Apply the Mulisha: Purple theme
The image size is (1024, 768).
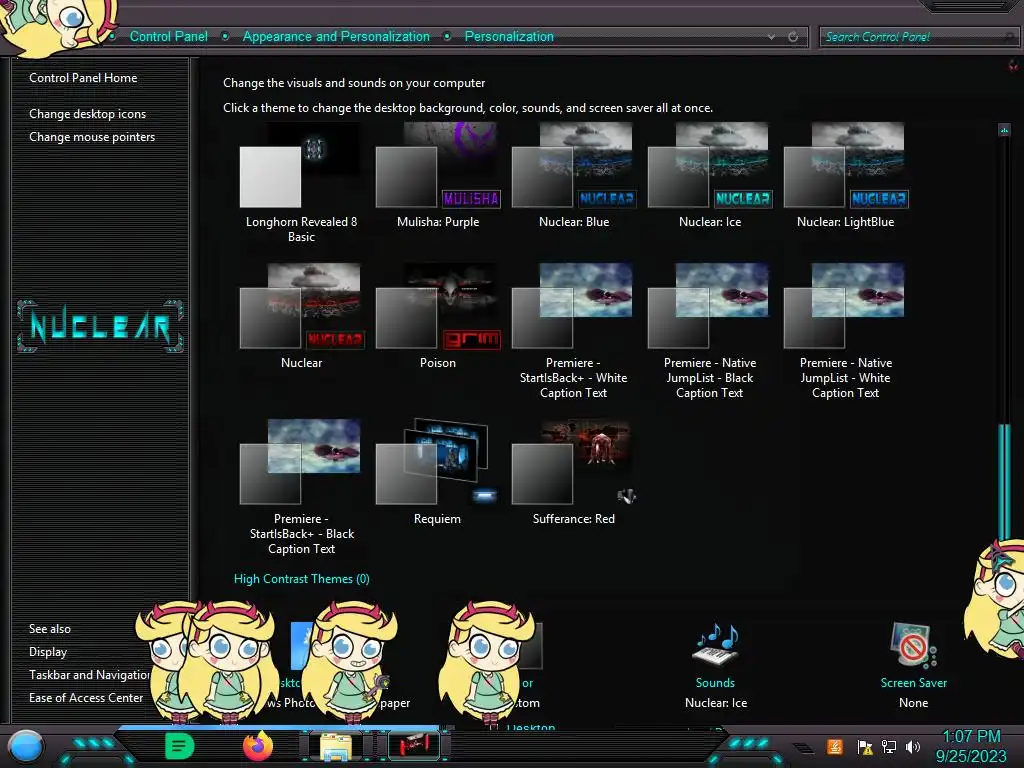pos(438,176)
